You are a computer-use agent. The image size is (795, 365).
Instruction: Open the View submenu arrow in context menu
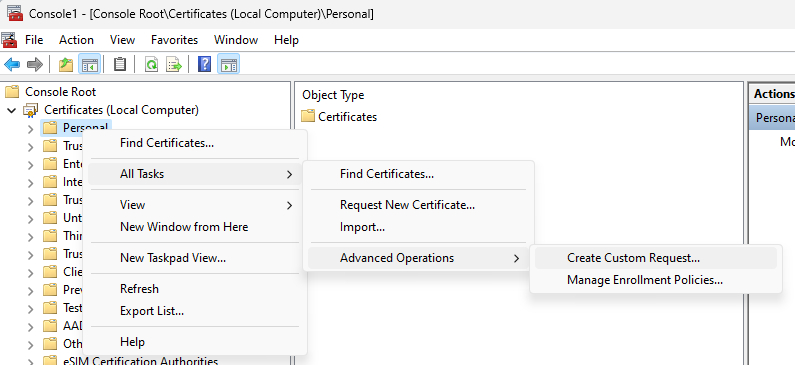point(290,205)
